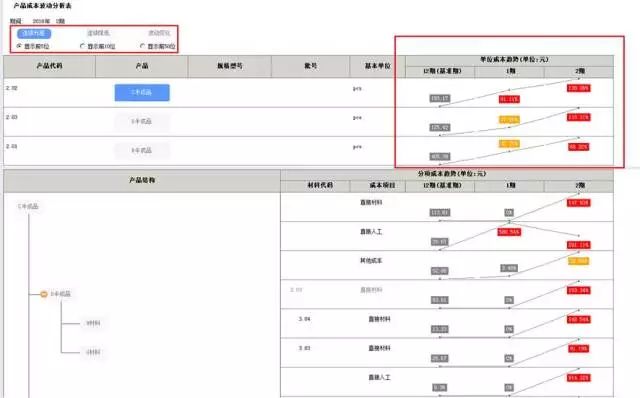The width and height of the screenshot is (640, 398).
Task: Click the rightmost gray filter tab above radios
Action: (x=159, y=33)
